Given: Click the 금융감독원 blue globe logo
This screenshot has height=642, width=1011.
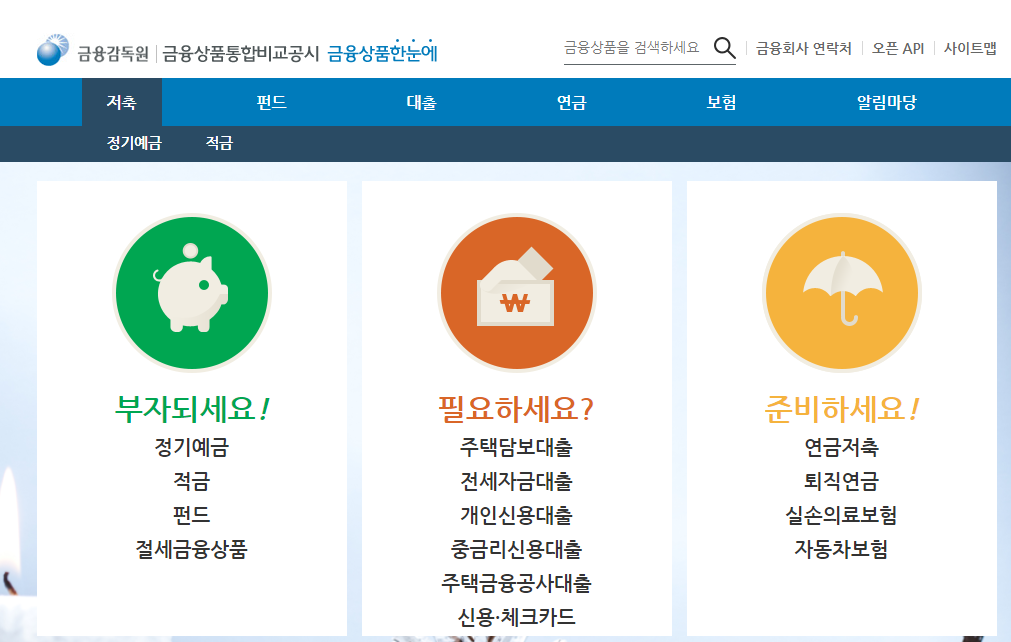Looking at the screenshot, I should [x=53, y=50].
